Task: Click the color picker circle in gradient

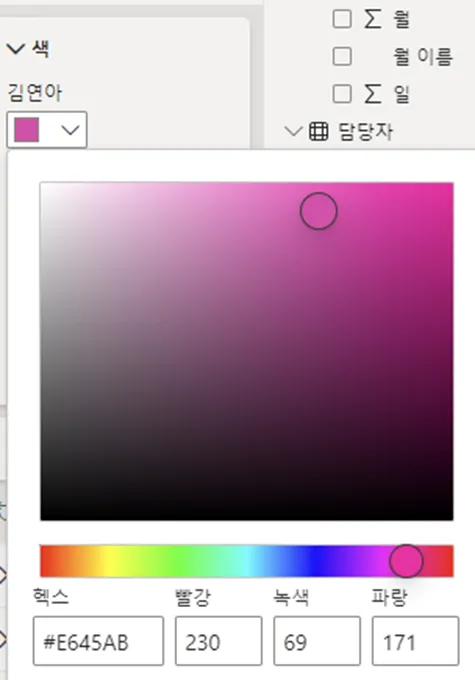Action: point(319,211)
